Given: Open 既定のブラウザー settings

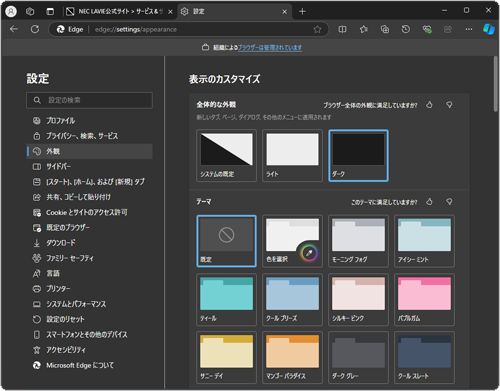Looking at the screenshot, I should (89, 228).
